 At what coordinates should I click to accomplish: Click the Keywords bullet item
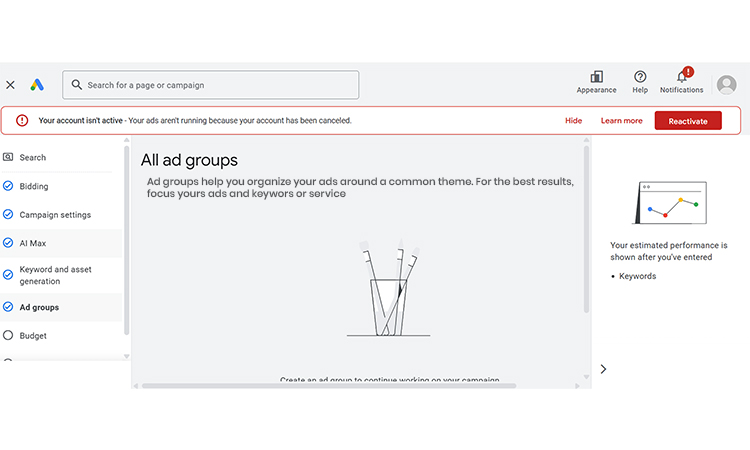[637, 276]
